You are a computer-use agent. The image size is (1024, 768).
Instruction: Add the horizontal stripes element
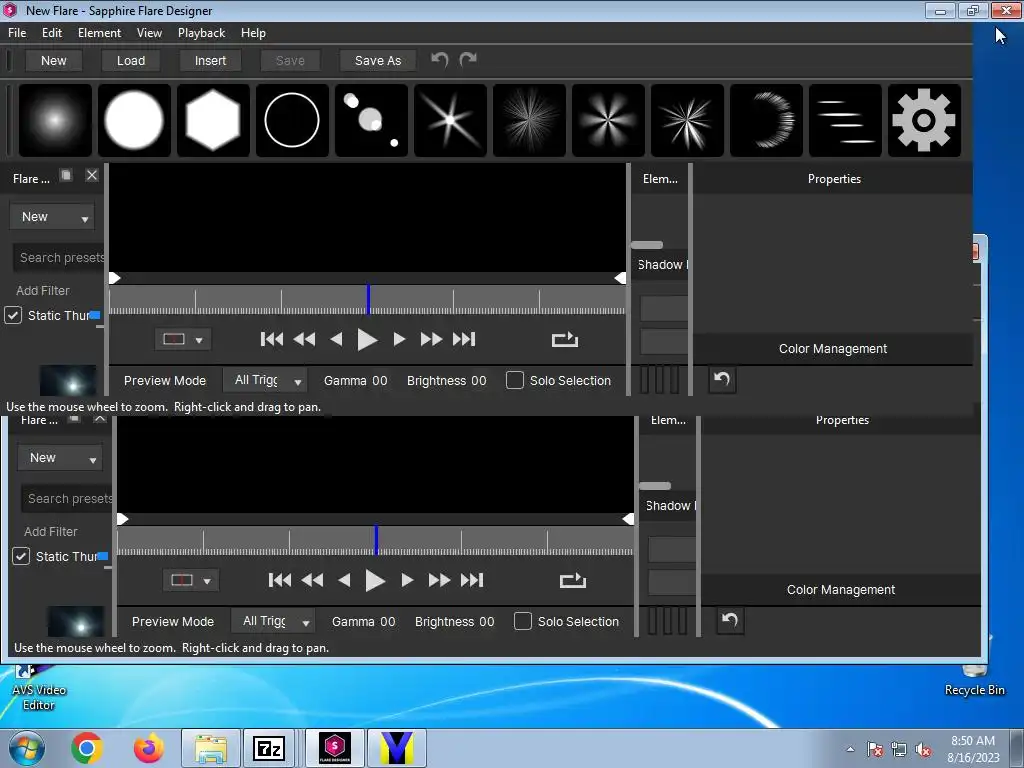click(845, 120)
